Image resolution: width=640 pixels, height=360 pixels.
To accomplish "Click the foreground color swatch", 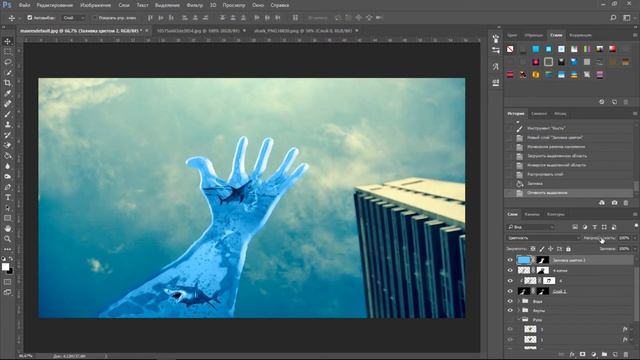I will point(5,267).
